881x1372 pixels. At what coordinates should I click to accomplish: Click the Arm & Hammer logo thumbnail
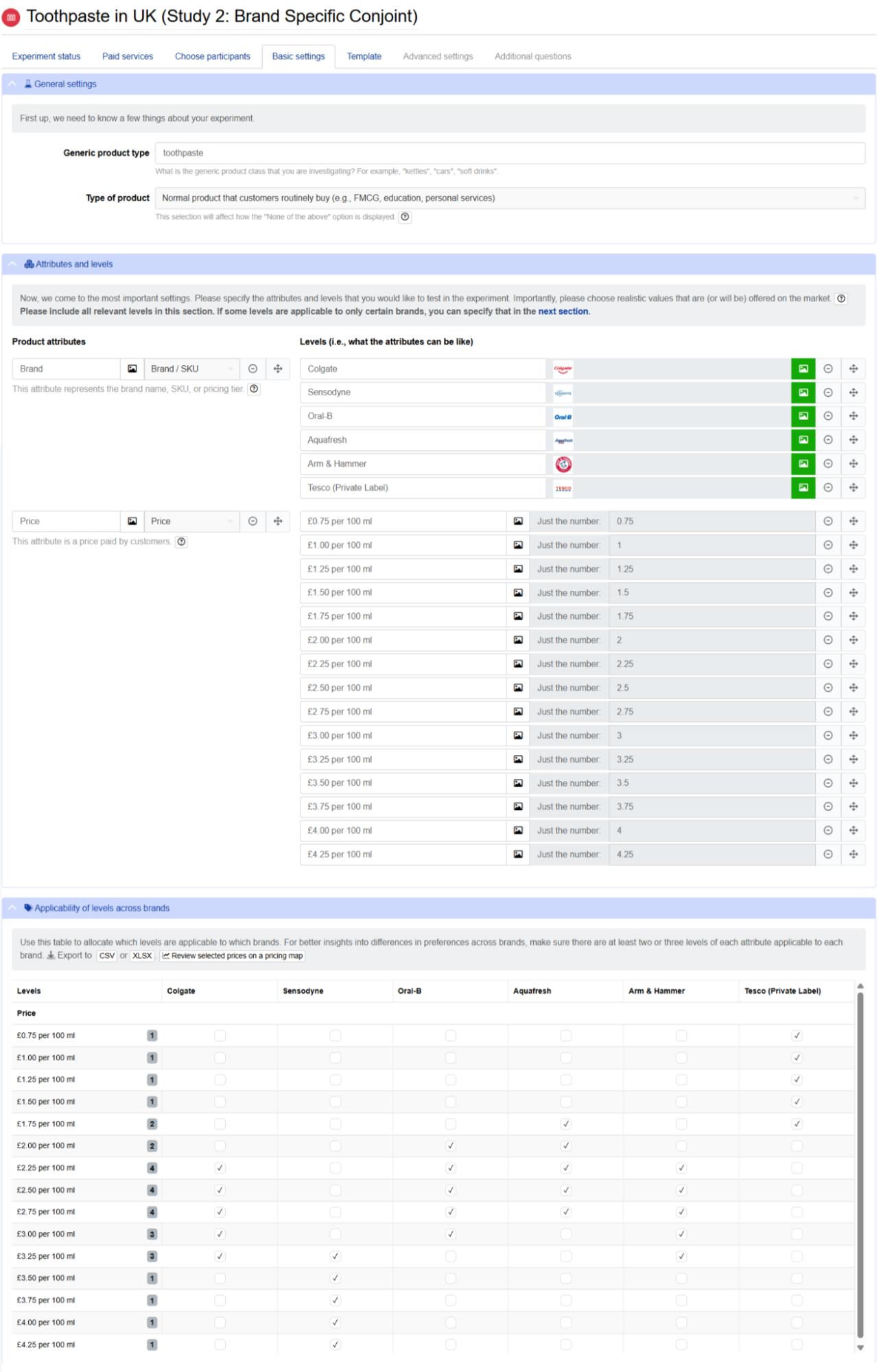(563, 464)
